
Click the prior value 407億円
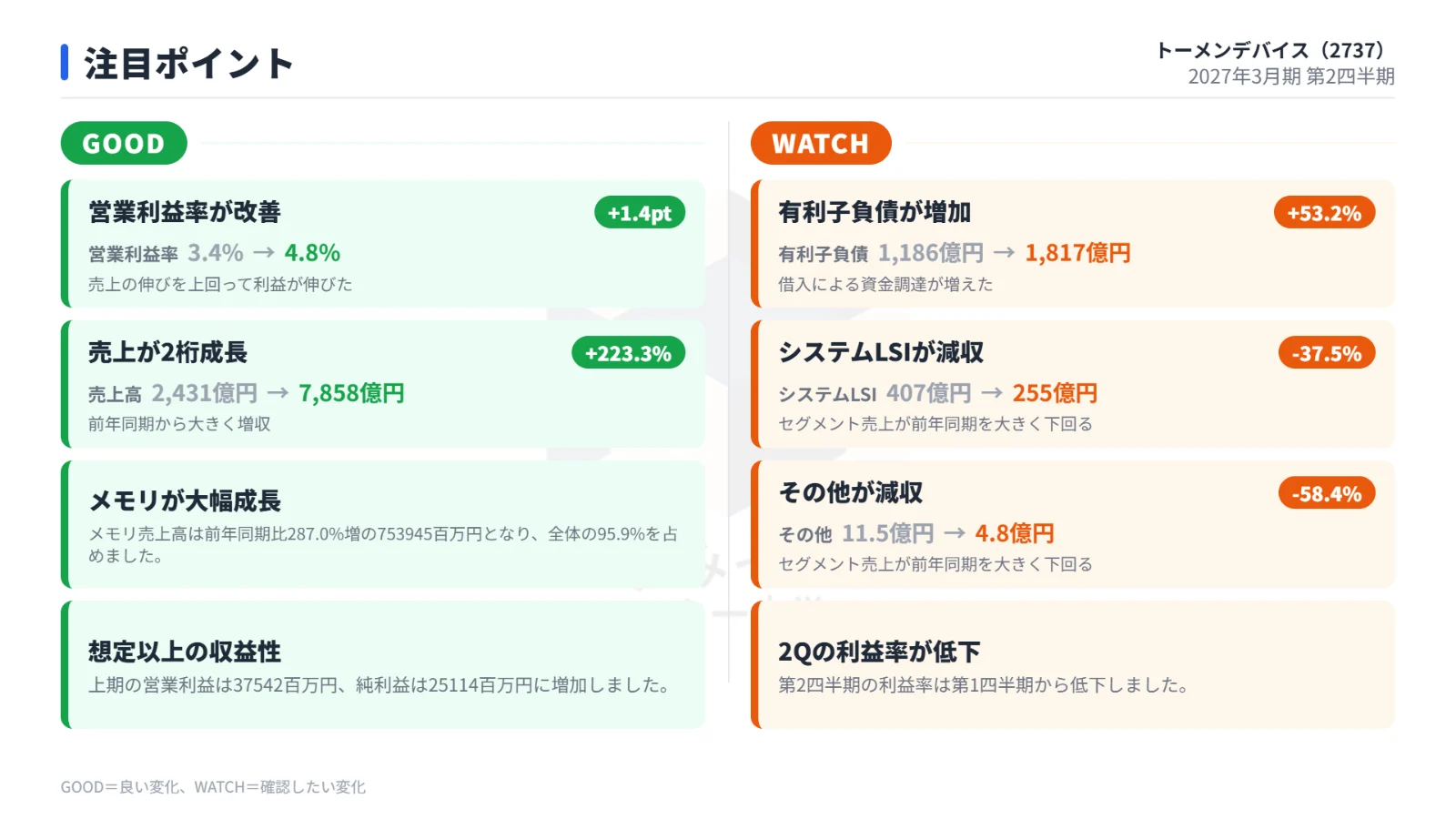[929, 392]
